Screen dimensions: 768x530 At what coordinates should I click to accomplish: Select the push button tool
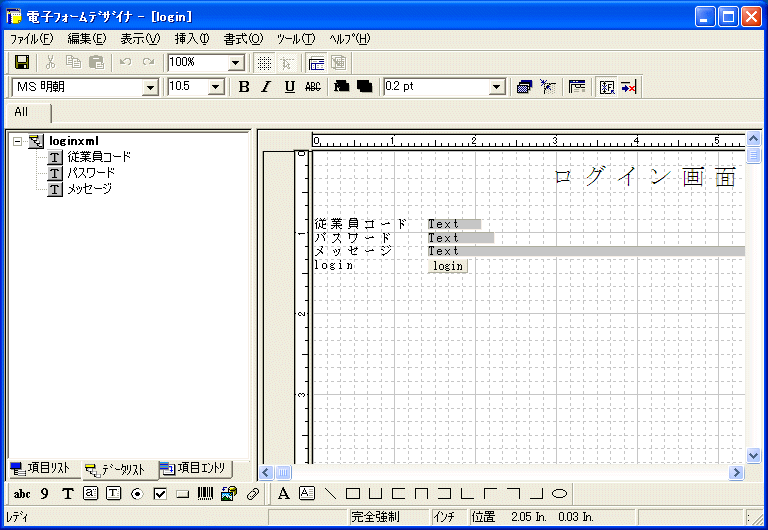click(x=183, y=494)
